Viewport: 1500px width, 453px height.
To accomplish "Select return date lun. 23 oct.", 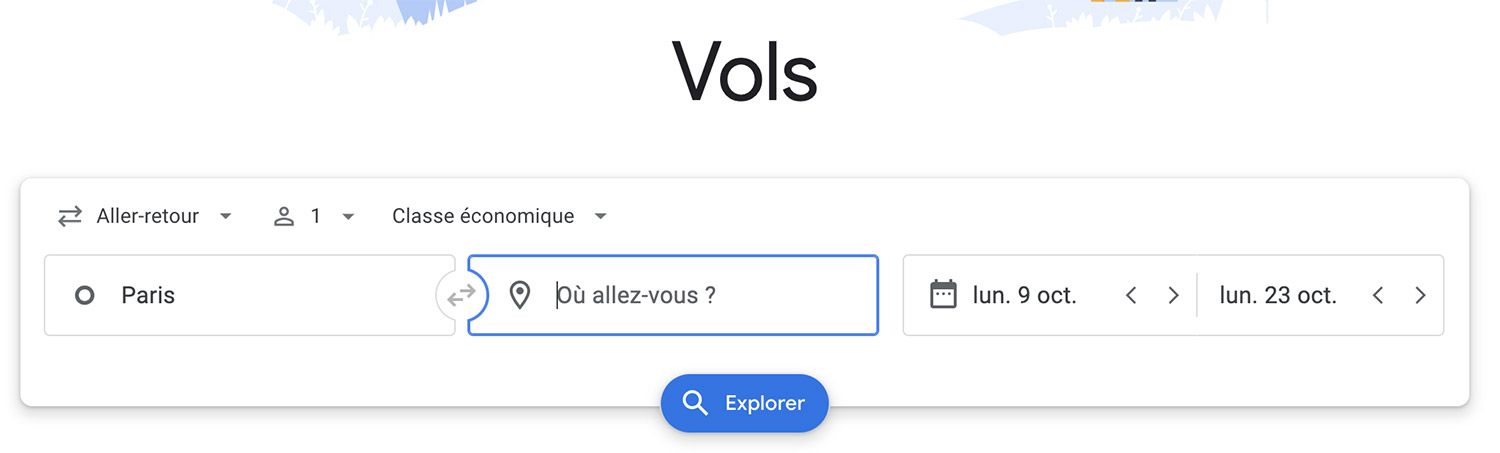I will (x=1278, y=295).
